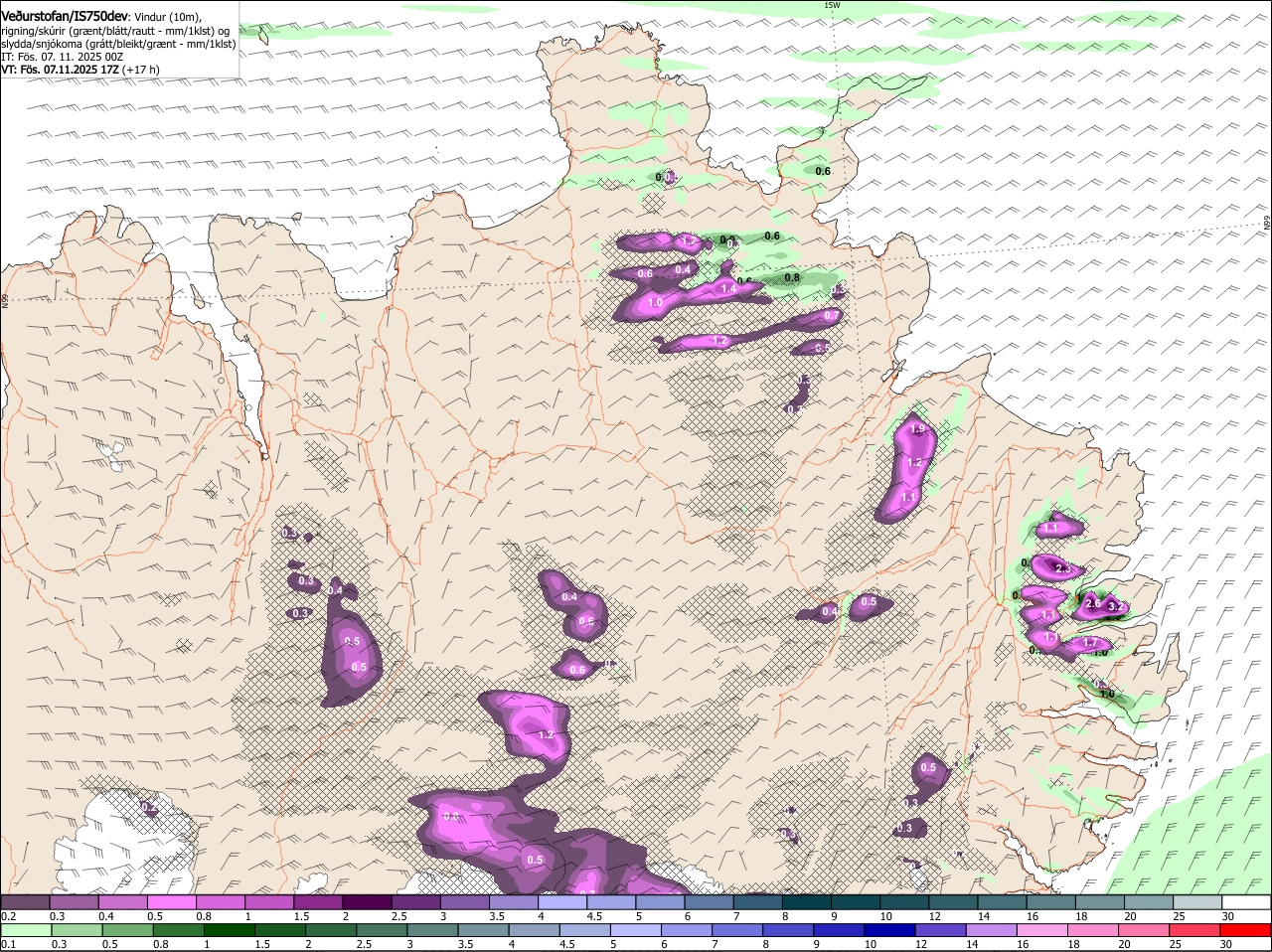Pick the dark teal swatch between 8 and 9, upper scale
The height and width of the screenshot is (952, 1272).
[x=807, y=902]
